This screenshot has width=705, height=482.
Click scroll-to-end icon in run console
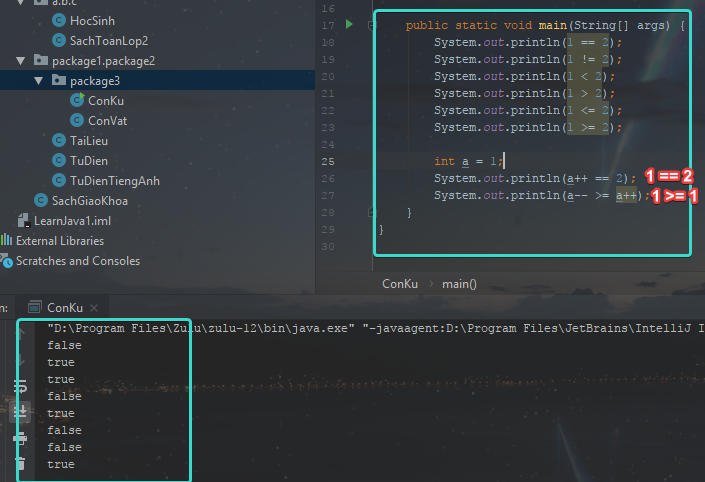[x=21, y=411]
